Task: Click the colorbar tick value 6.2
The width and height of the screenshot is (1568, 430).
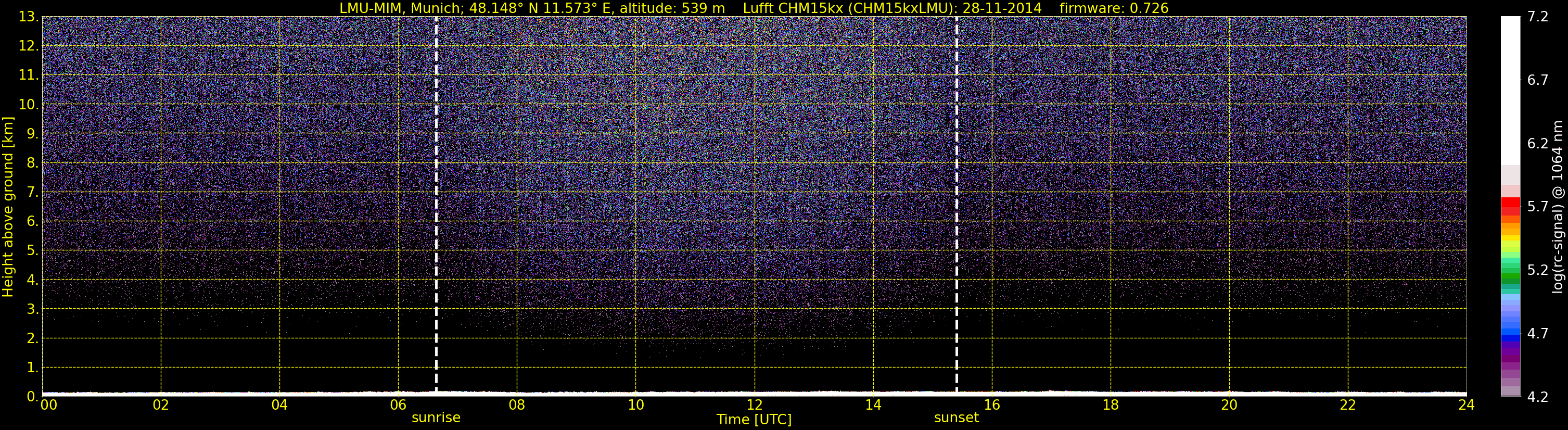Action: click(x=1538, y=143)
